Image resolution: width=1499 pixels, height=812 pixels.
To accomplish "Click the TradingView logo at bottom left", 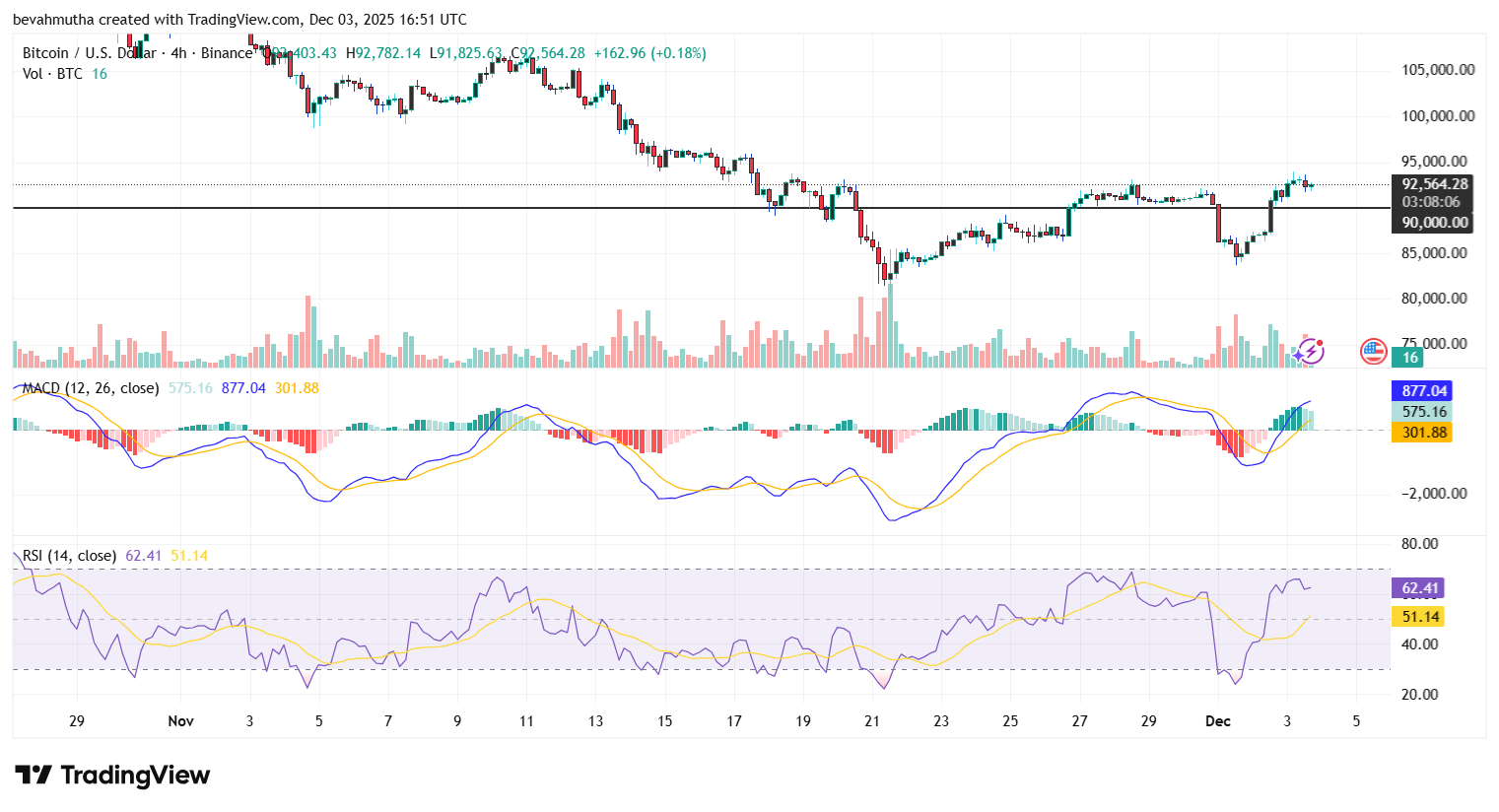I will (x=111, y=776).
